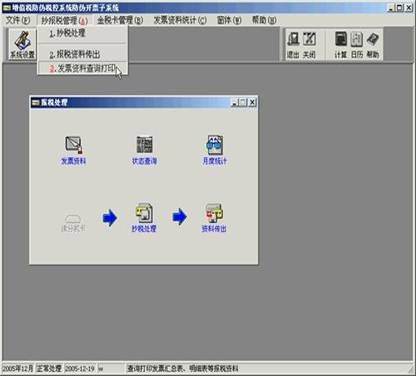
Task: Click the 抄税处理 icon in the workflow
Action: point(144,217)
